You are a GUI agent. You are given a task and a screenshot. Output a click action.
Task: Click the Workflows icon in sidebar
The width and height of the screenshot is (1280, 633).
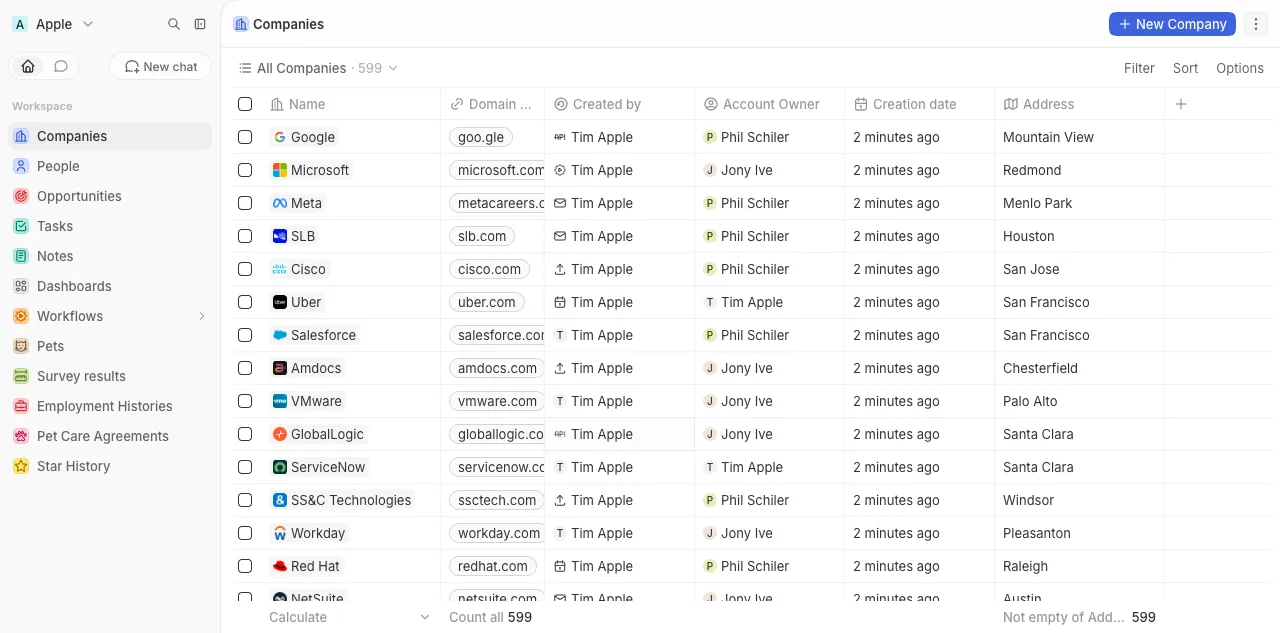coord(21,316)
